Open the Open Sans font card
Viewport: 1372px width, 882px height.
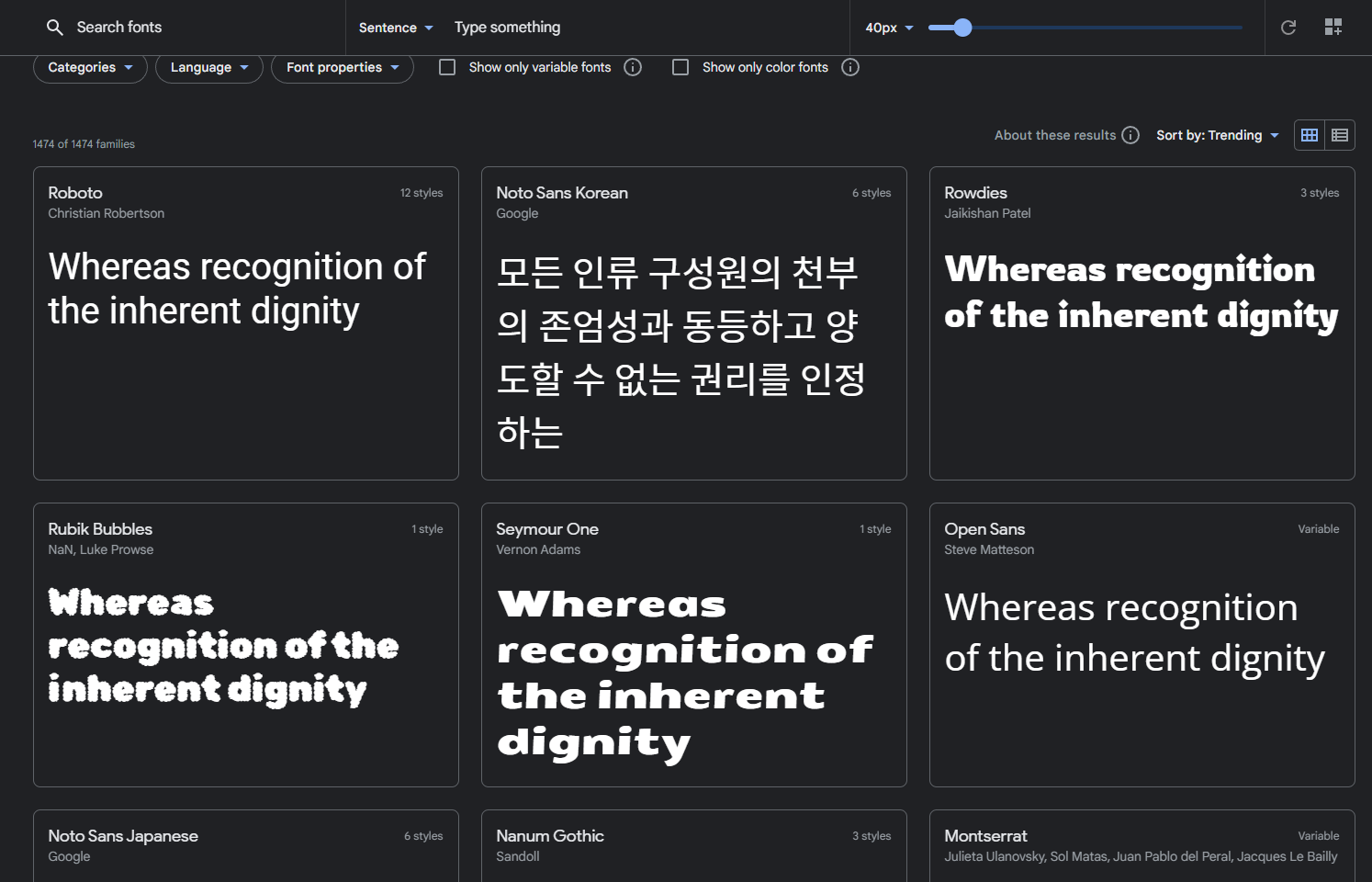pyautogui.click(x=1142, y=645)
